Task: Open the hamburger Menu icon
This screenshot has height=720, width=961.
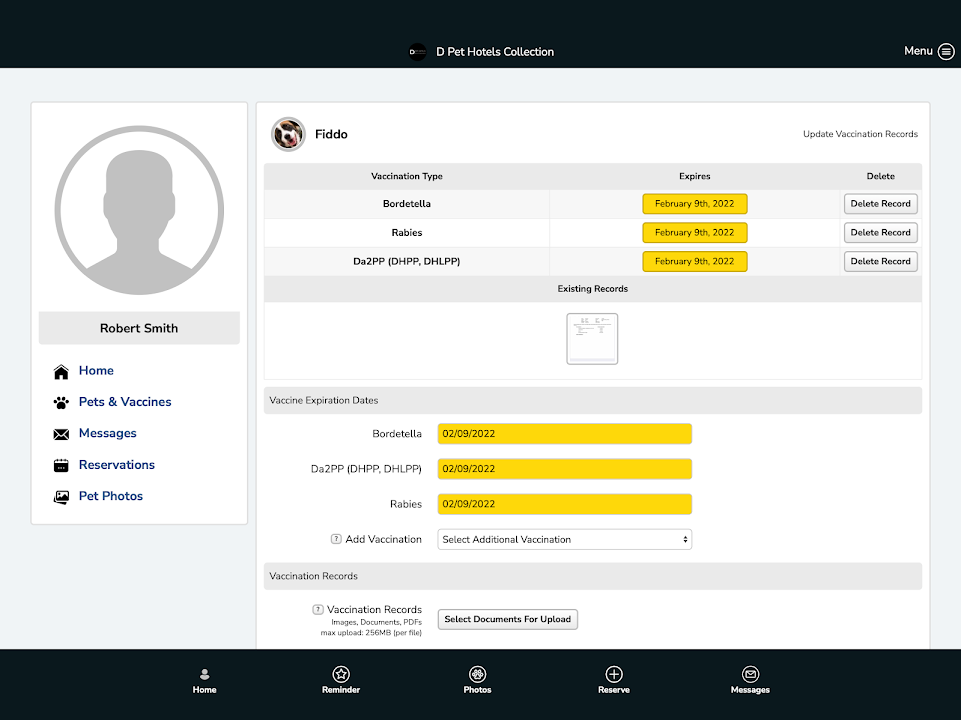Action: (x=946, y=52)
